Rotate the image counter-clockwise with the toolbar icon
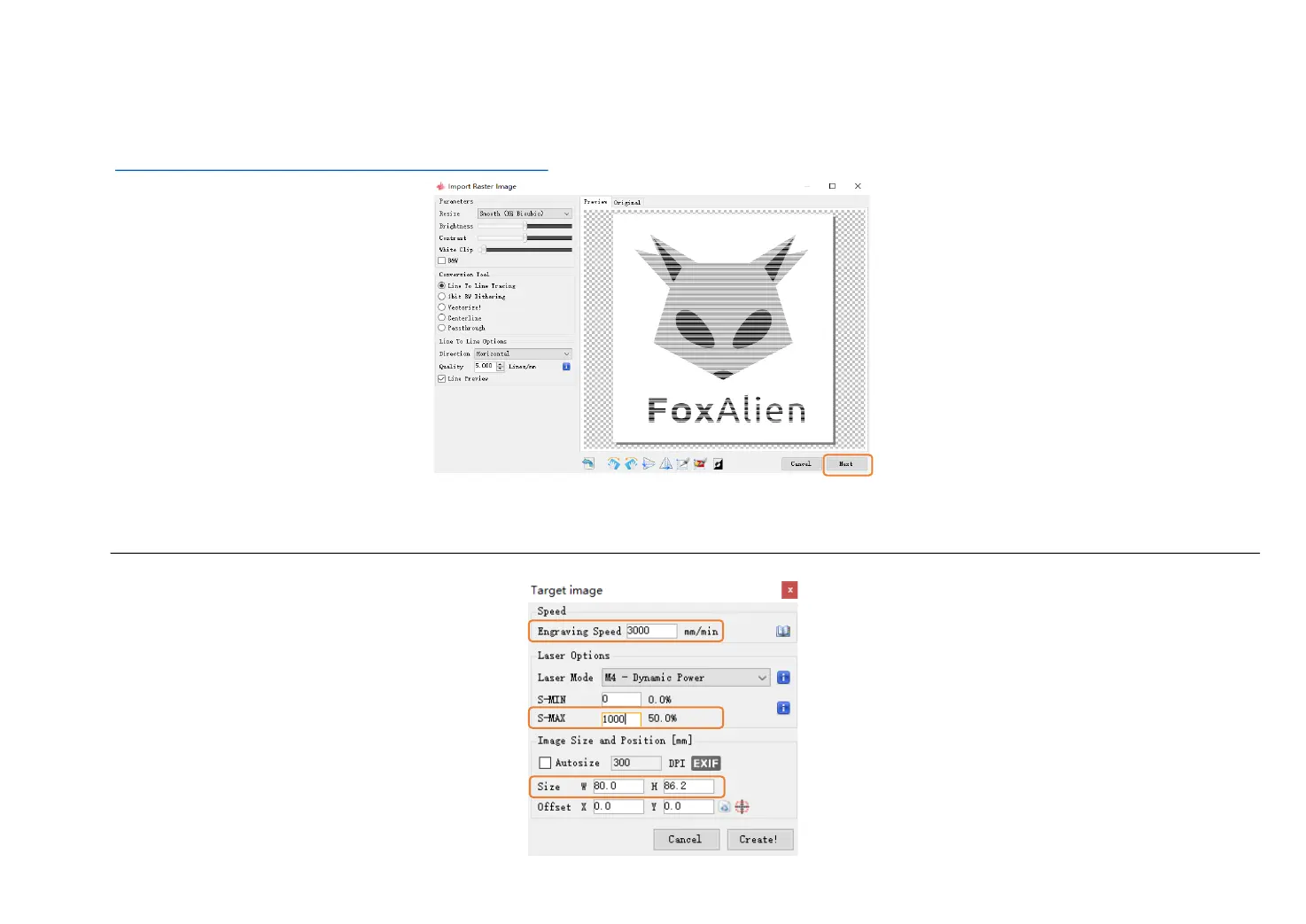 point(631,463)
